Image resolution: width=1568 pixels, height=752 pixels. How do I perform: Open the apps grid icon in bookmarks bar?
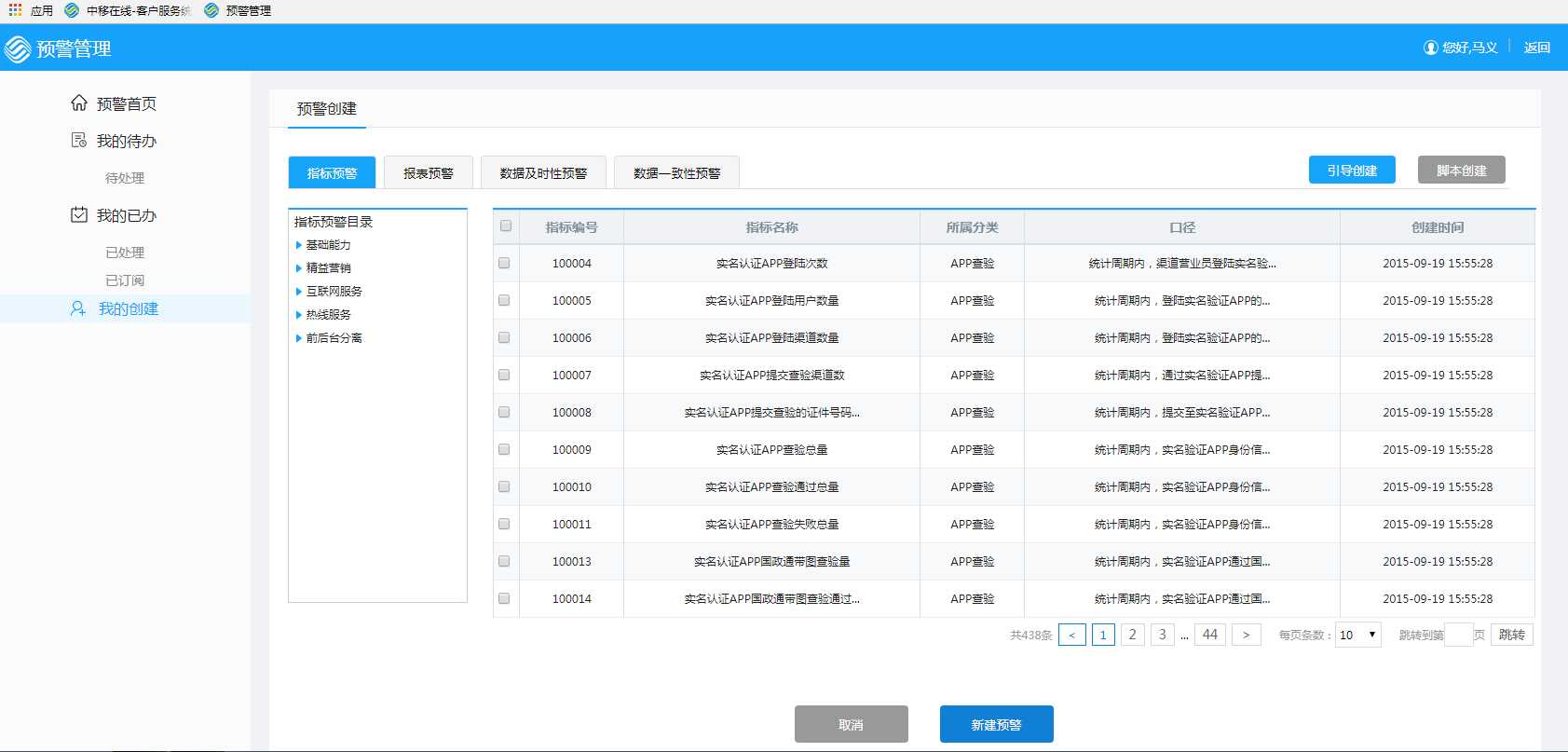pos(15,10)
